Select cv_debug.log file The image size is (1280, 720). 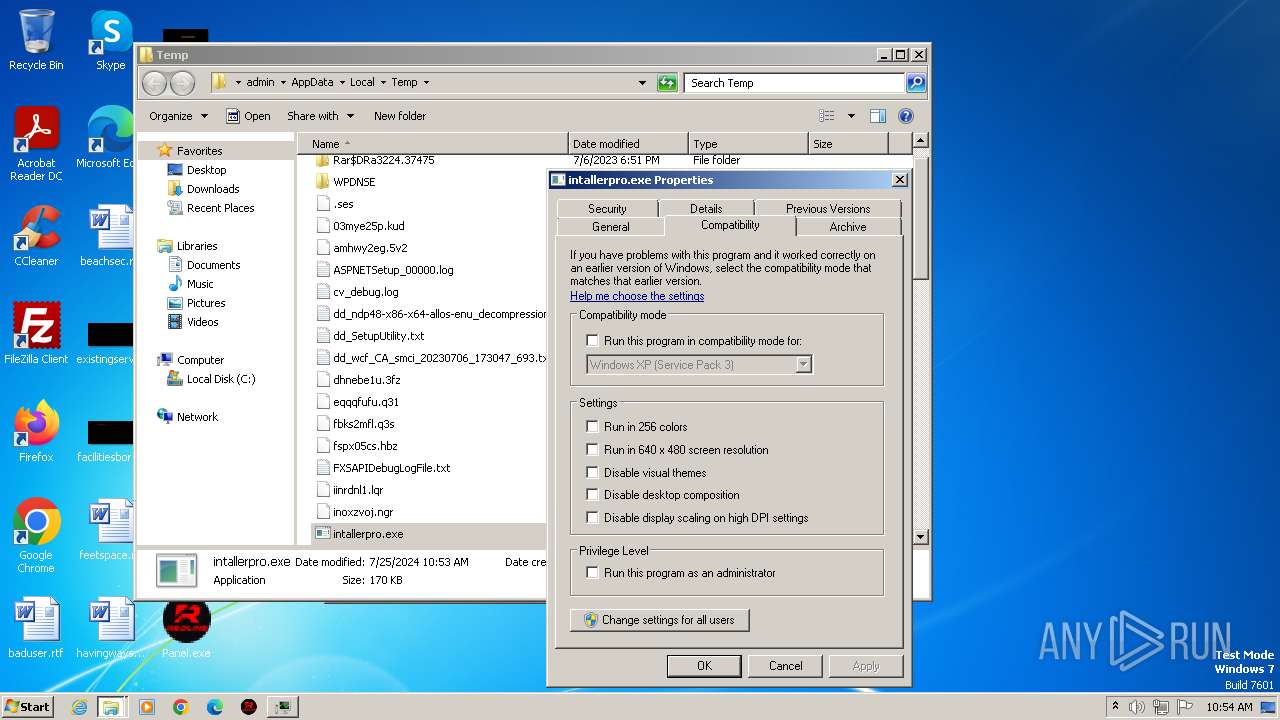pos(366,292)
